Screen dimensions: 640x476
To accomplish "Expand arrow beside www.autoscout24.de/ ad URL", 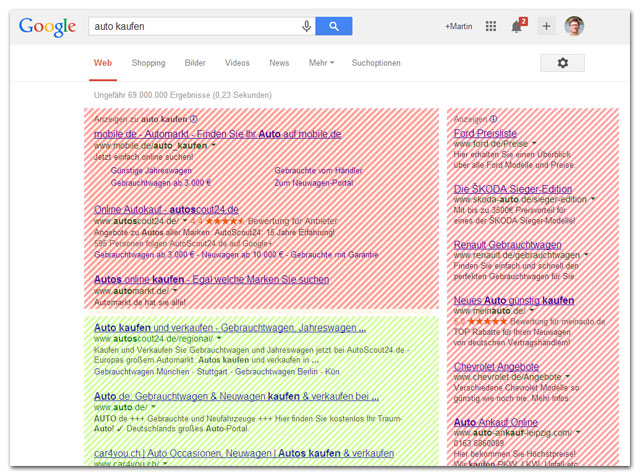I will [184, 221].
